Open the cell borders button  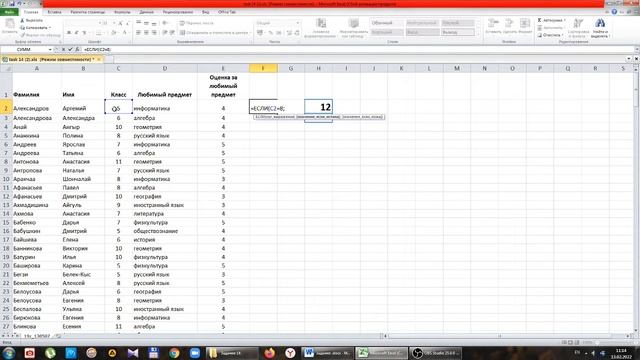tap(98, 33)
